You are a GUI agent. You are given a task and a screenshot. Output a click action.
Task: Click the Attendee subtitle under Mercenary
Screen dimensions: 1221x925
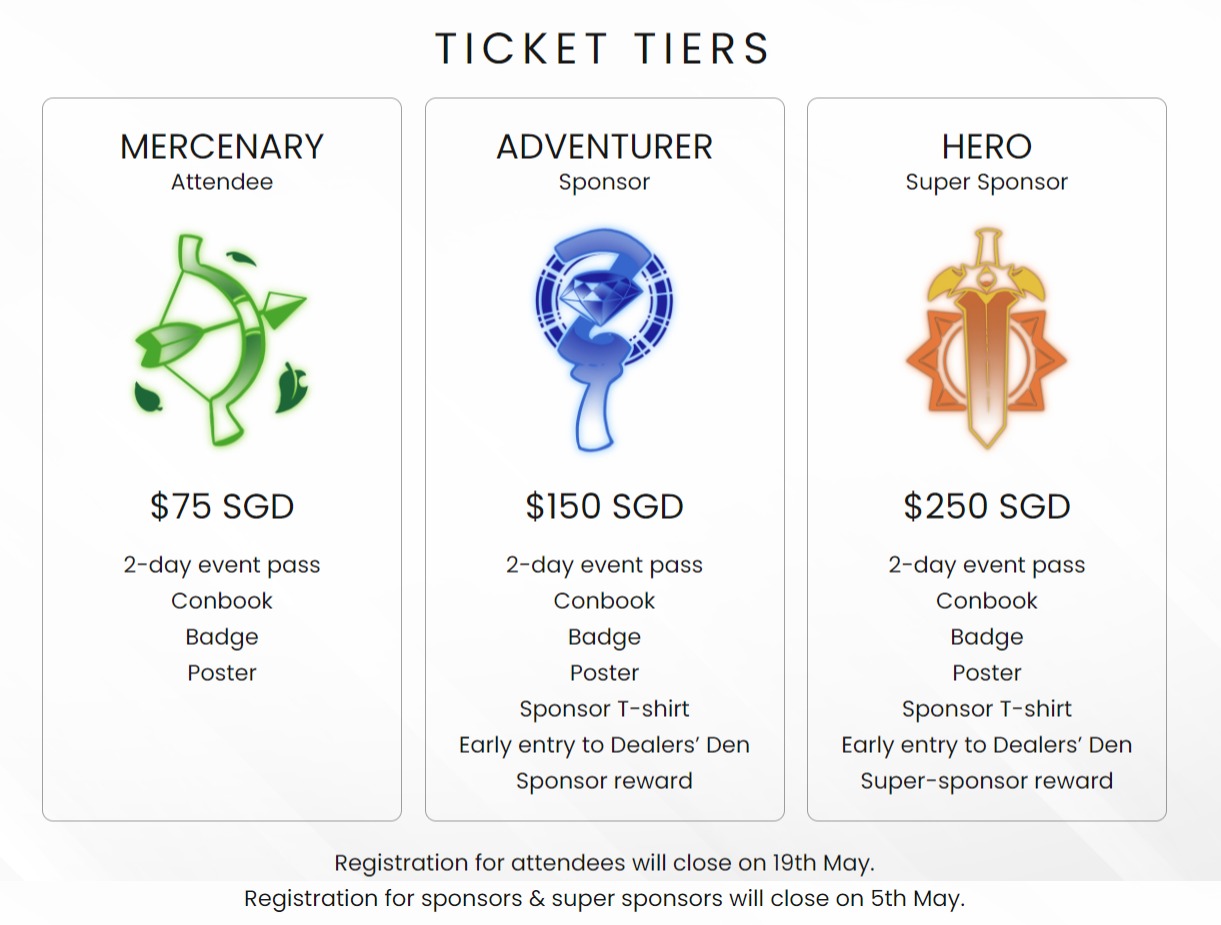click(x=222, y=182)
